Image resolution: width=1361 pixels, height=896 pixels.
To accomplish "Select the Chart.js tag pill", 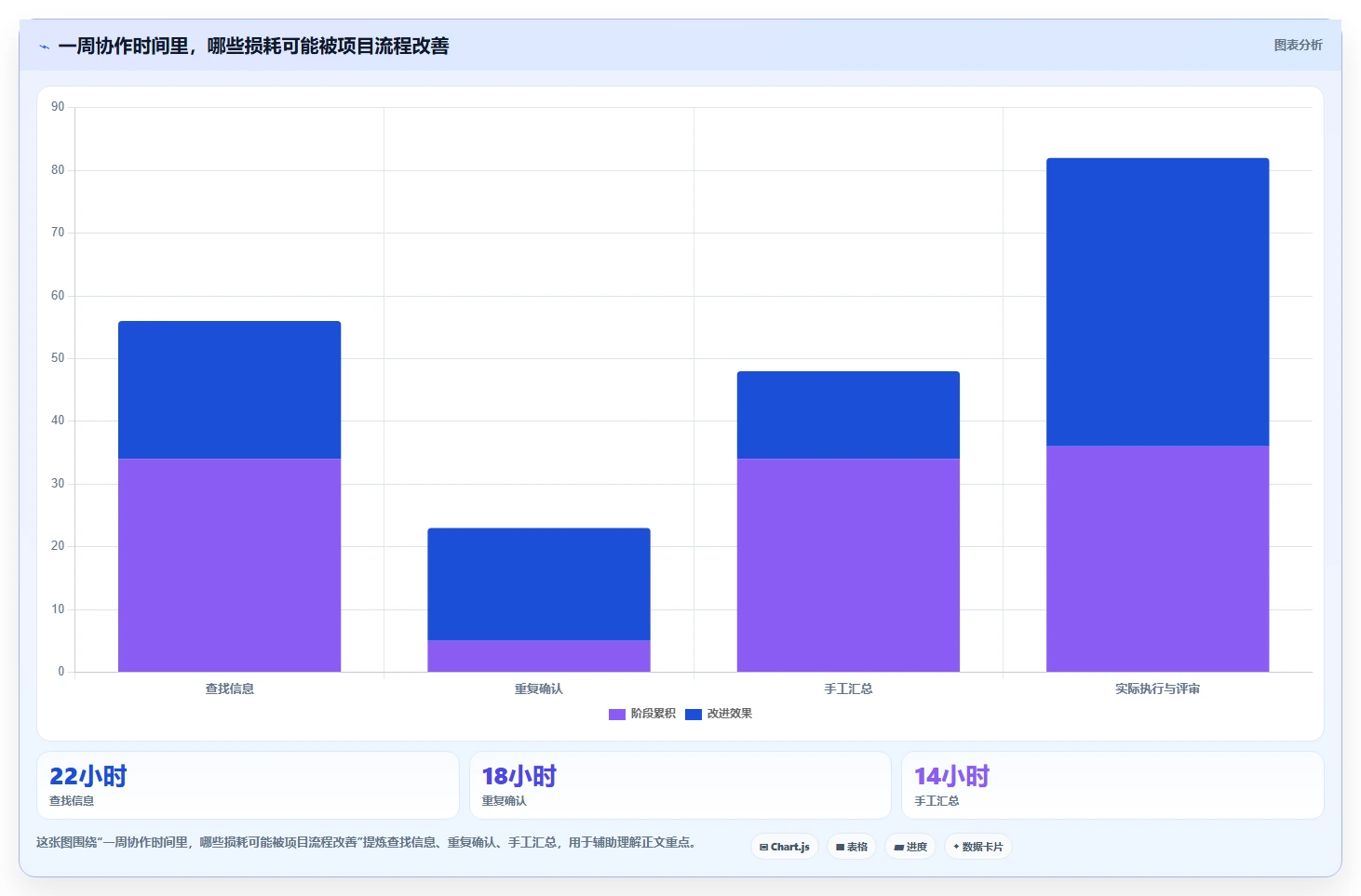I will pos(785,847).
